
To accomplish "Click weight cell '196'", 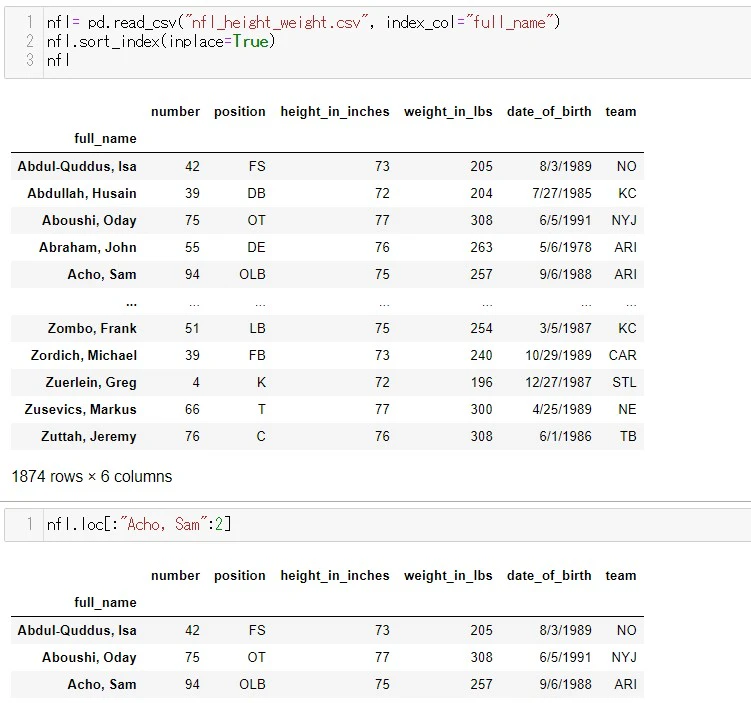I will coord(481,382).
